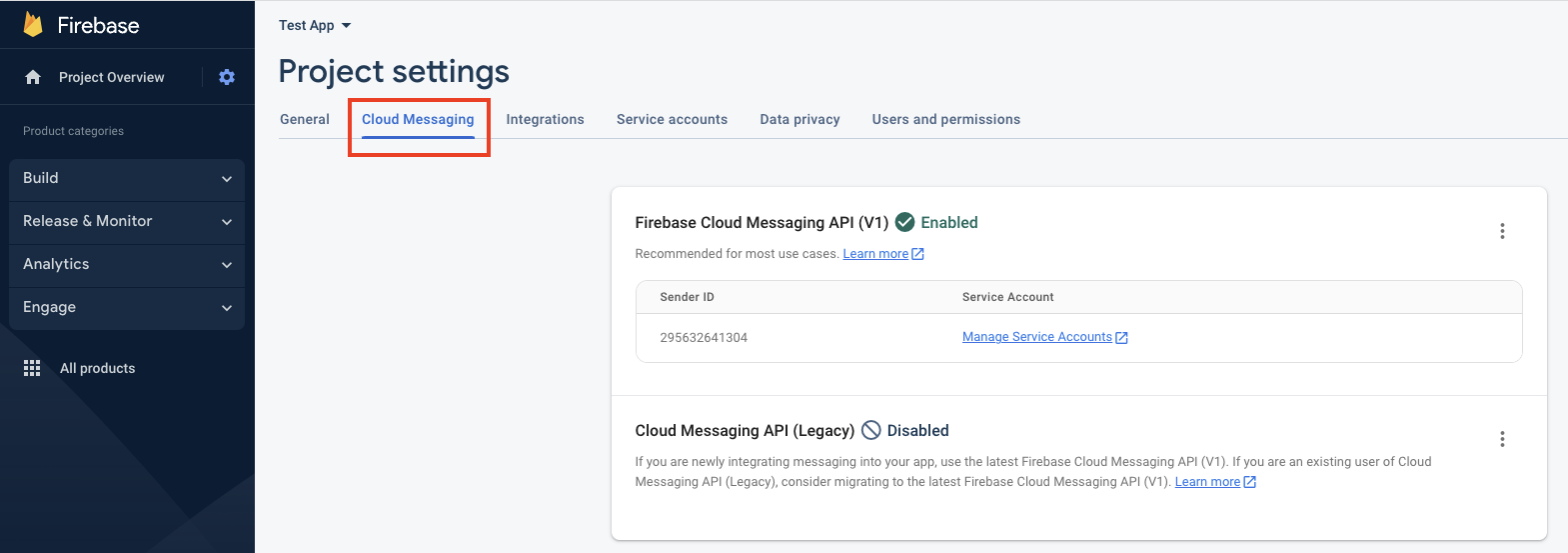Open the Service accounts tab
Image resolution: width=1568 pixels, height=553 pixels.
(672, 119)
